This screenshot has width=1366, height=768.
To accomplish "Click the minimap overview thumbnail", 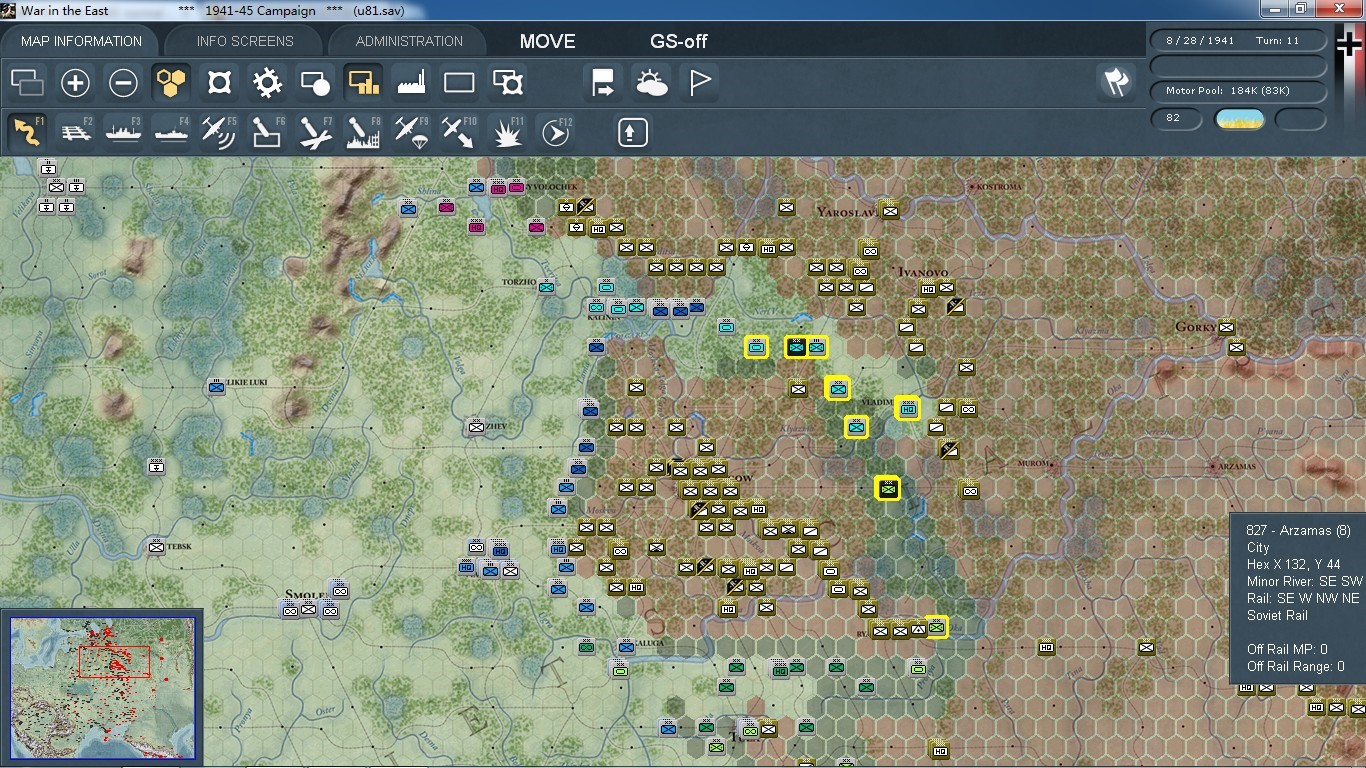I will tap(102, 688).
